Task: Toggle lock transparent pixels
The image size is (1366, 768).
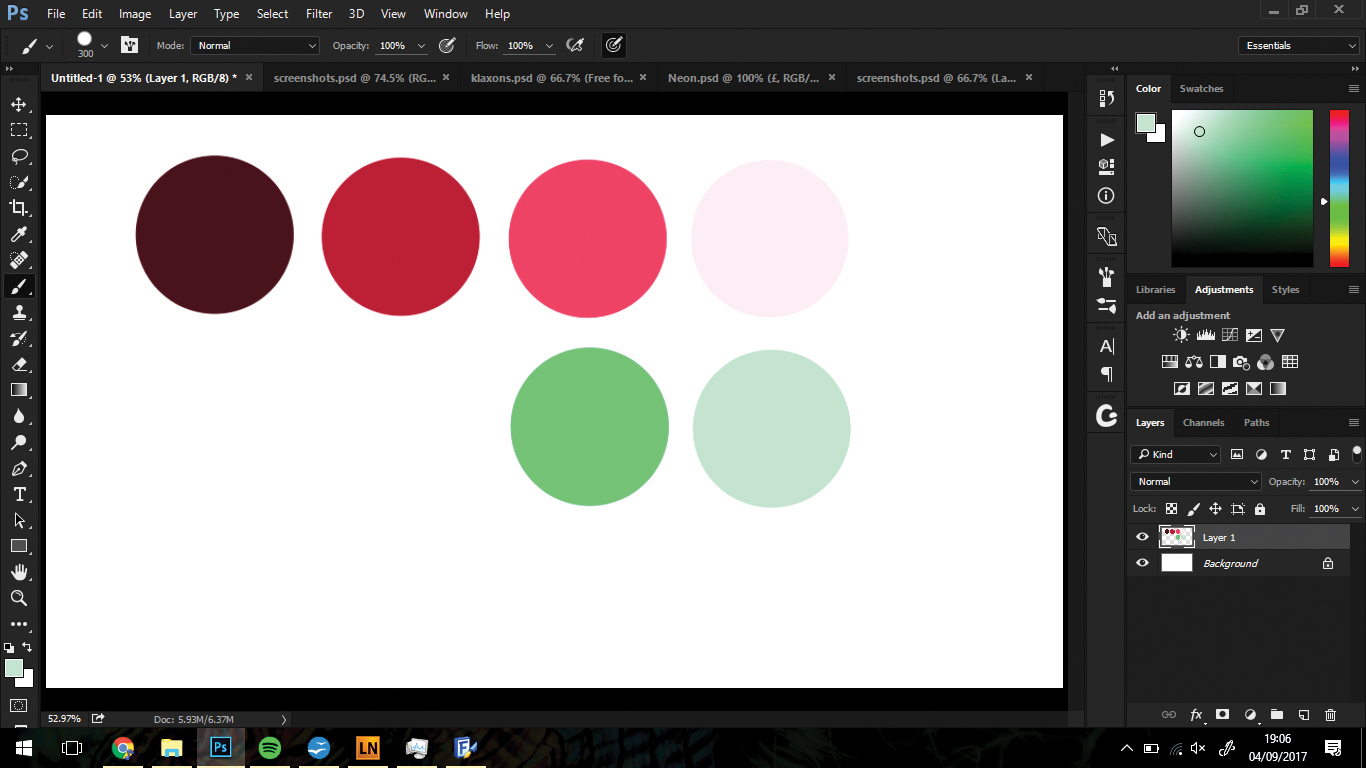Action: point(1171,509)
